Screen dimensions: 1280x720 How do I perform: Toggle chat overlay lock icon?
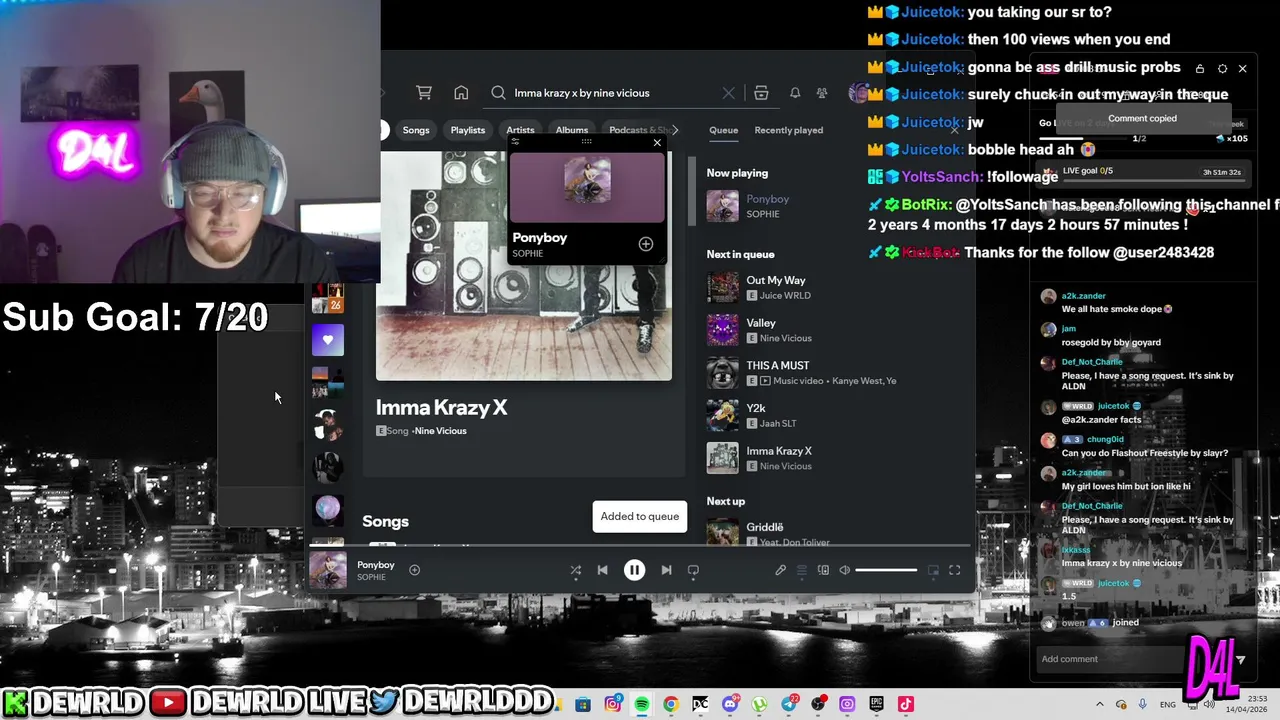coord(1200,69)
